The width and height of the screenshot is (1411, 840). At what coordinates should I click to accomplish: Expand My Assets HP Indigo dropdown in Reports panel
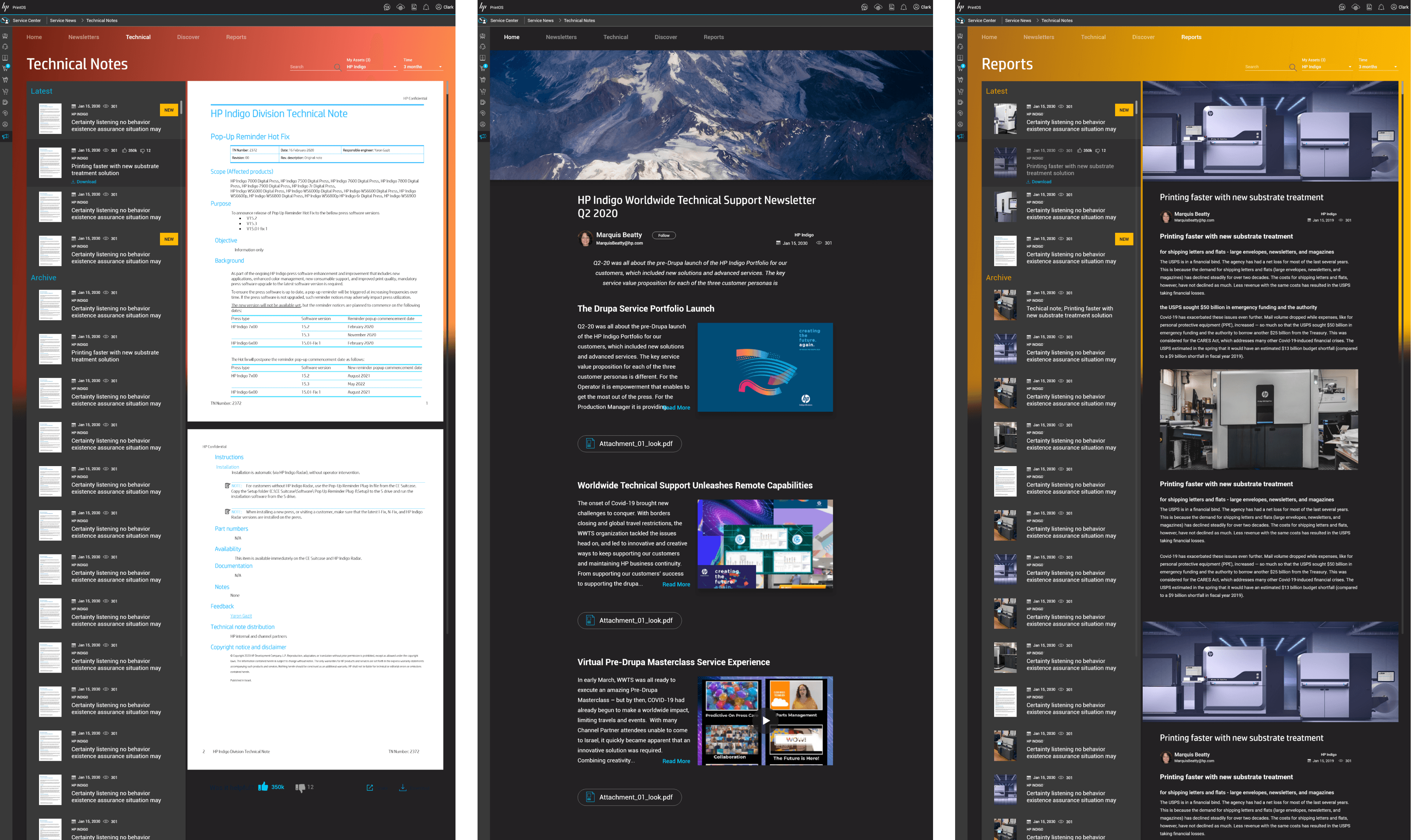pyautogui.click(x=1327, y=67)
